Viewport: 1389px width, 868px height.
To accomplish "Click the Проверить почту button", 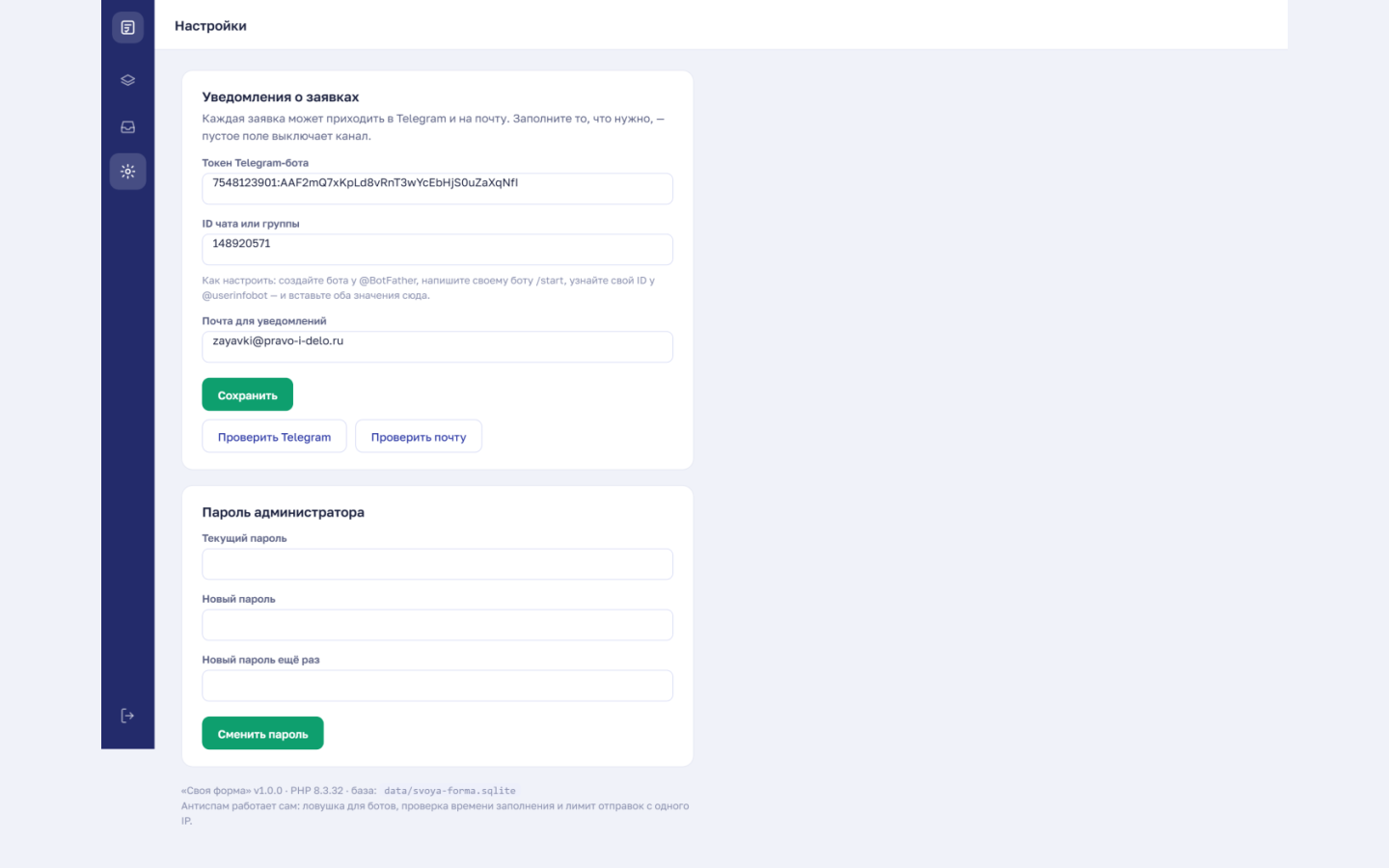I will 419,437.
